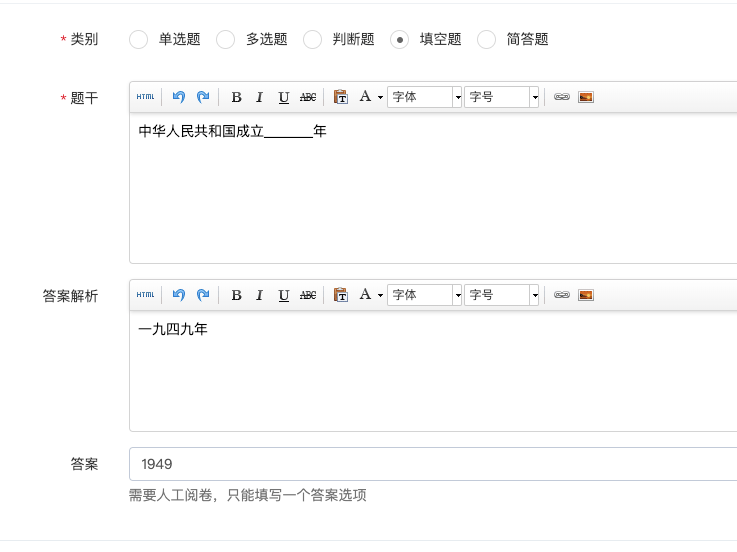Insert hyperlink in 题干 editor
The width and height of the screenshot is (737, 552).
pos(562,97)
